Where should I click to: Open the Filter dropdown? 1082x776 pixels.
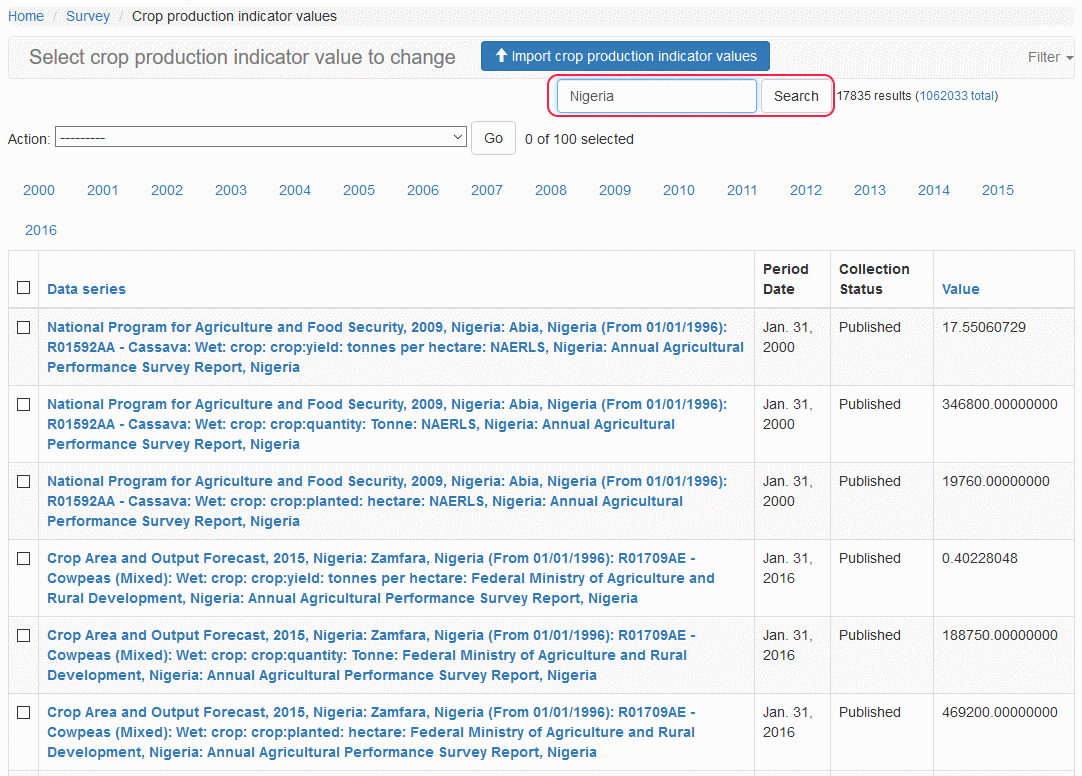[1049, 57]
